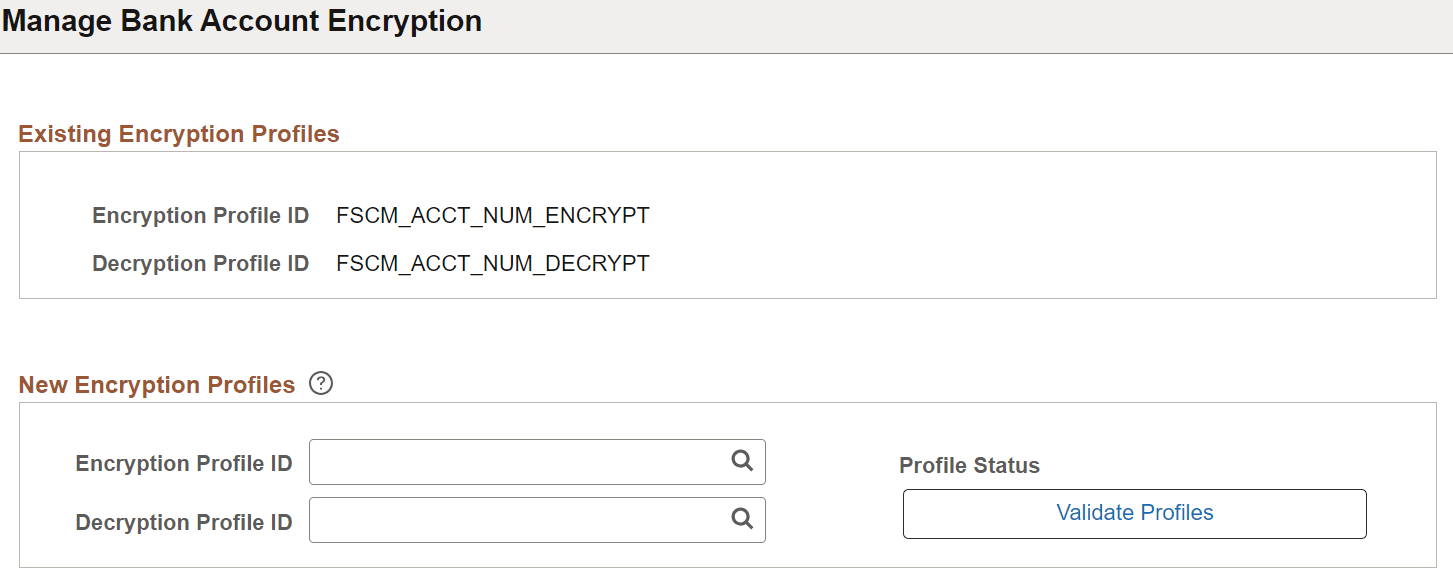
Task: Select the FSCM_ACCT_NUM_ENCRYPT profile value
Action: coord(489,215)
